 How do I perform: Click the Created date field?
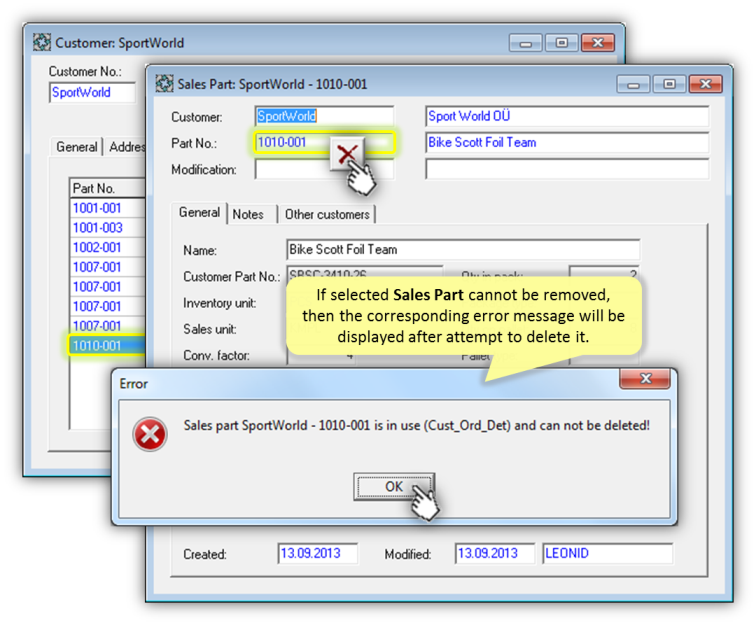tap(318, 554)
